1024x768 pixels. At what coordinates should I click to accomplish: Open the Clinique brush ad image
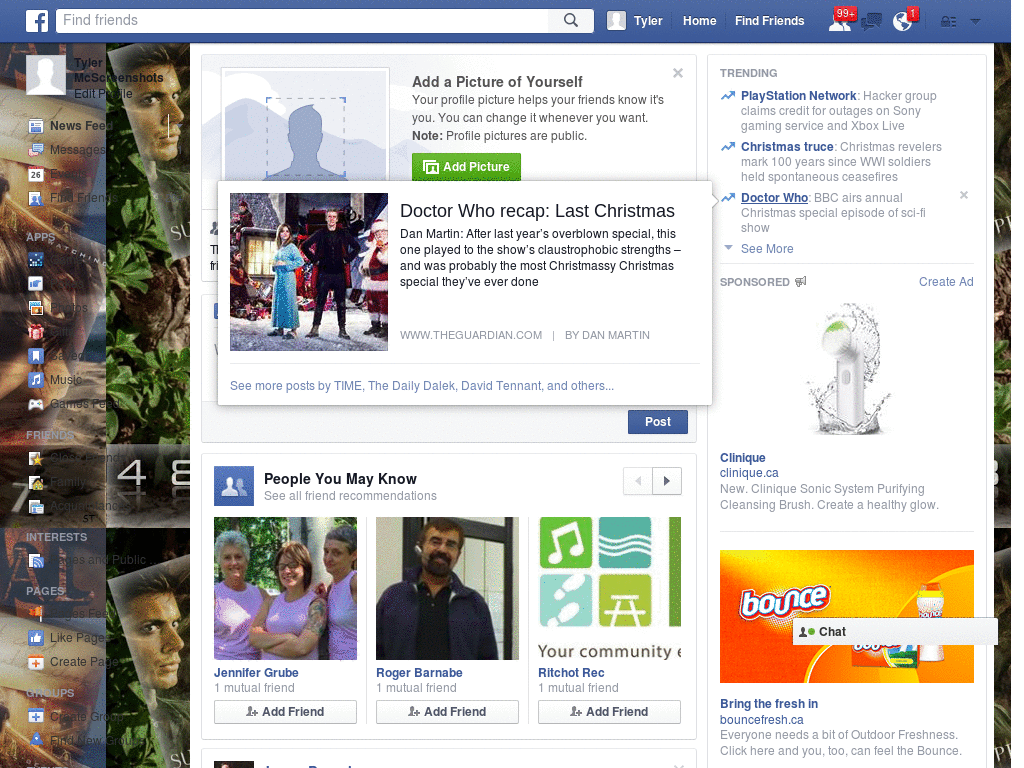[846, 369]
